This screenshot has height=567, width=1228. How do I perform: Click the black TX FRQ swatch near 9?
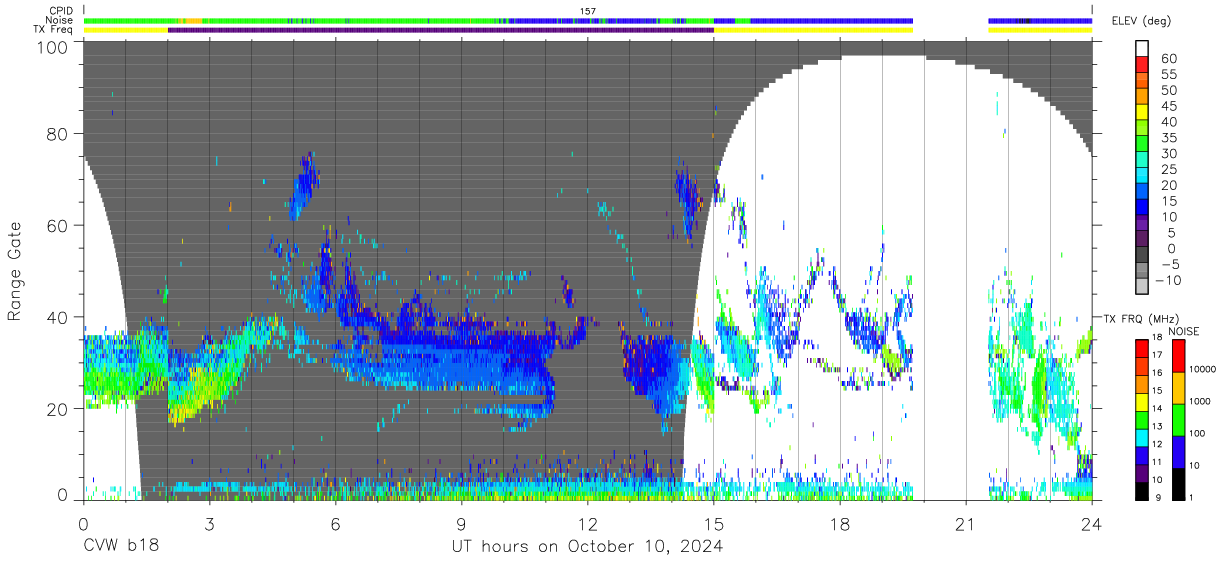coord(1142,490)
